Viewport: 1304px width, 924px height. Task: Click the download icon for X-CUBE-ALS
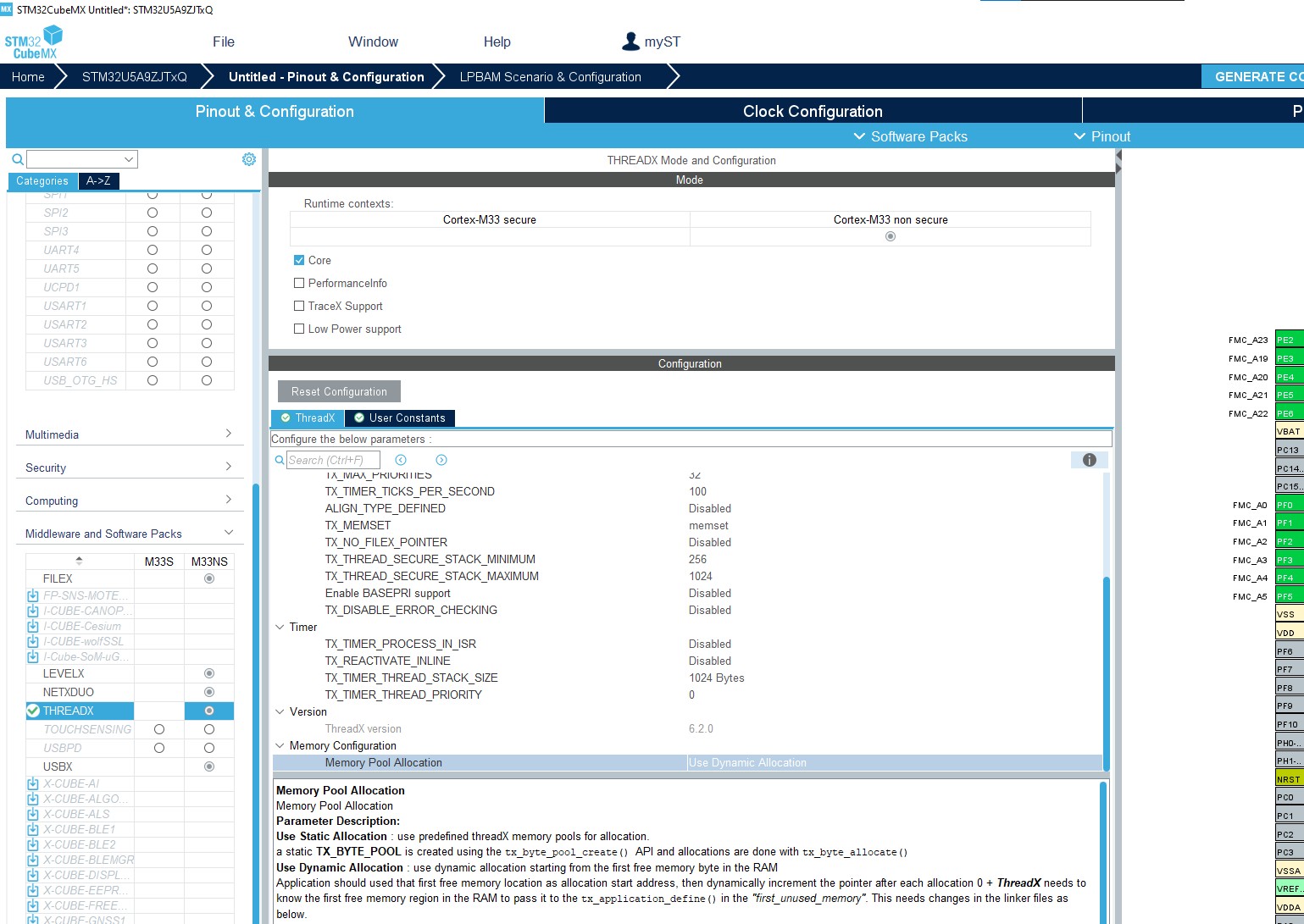click(x=33, y=814)
